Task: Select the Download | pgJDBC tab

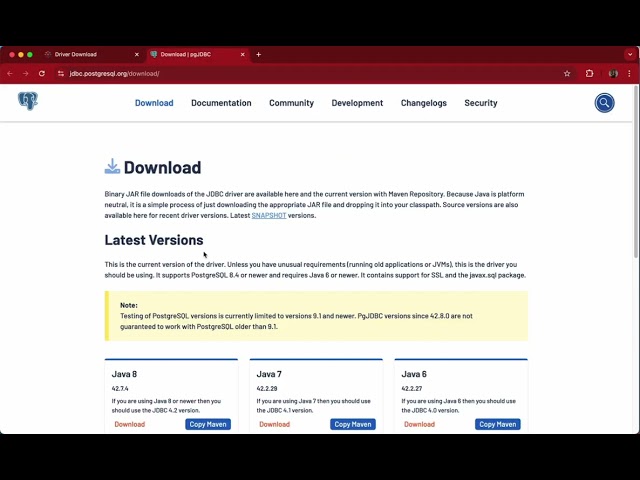Action: click(x=198, y=54)
